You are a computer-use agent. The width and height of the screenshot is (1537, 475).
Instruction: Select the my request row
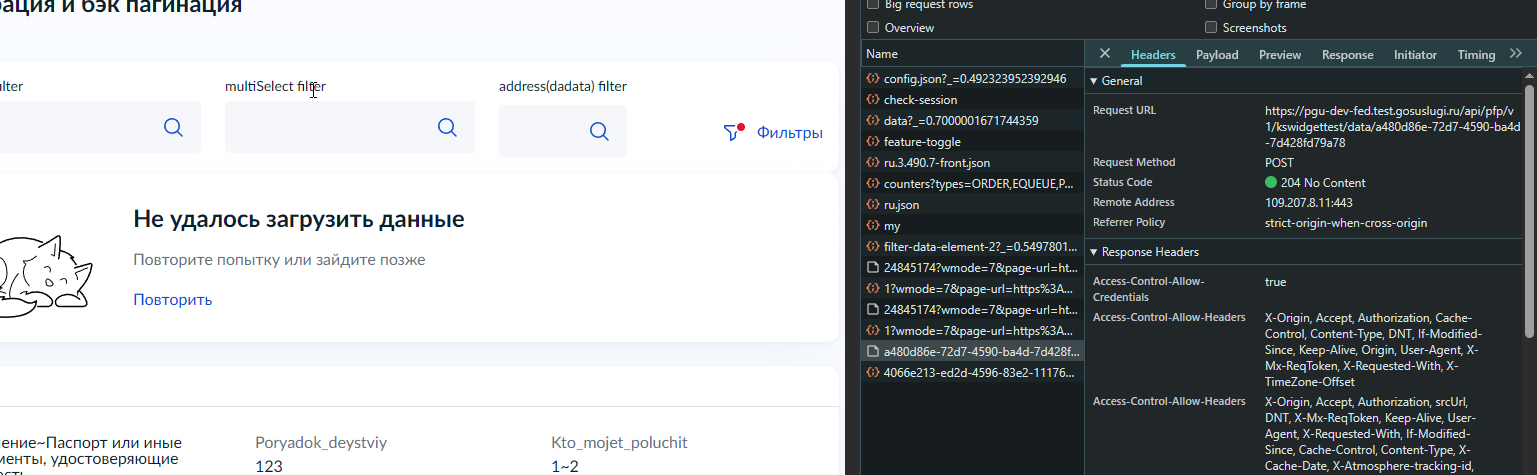(972, 225)
